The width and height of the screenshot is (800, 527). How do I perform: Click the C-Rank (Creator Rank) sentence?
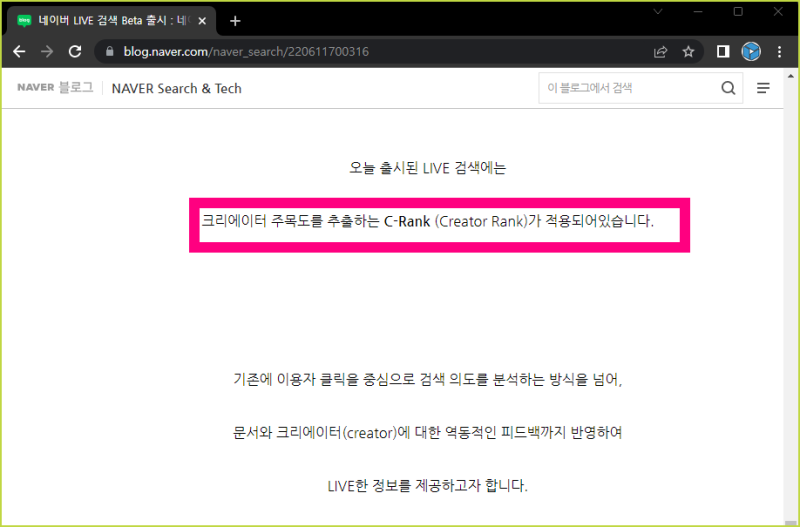click(x=428, y=221)
